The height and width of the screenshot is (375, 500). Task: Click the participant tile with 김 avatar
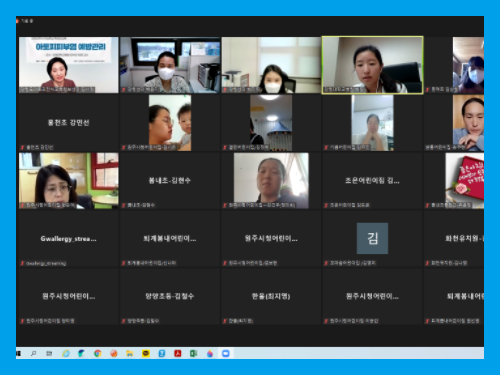click(x=372, y=239)
